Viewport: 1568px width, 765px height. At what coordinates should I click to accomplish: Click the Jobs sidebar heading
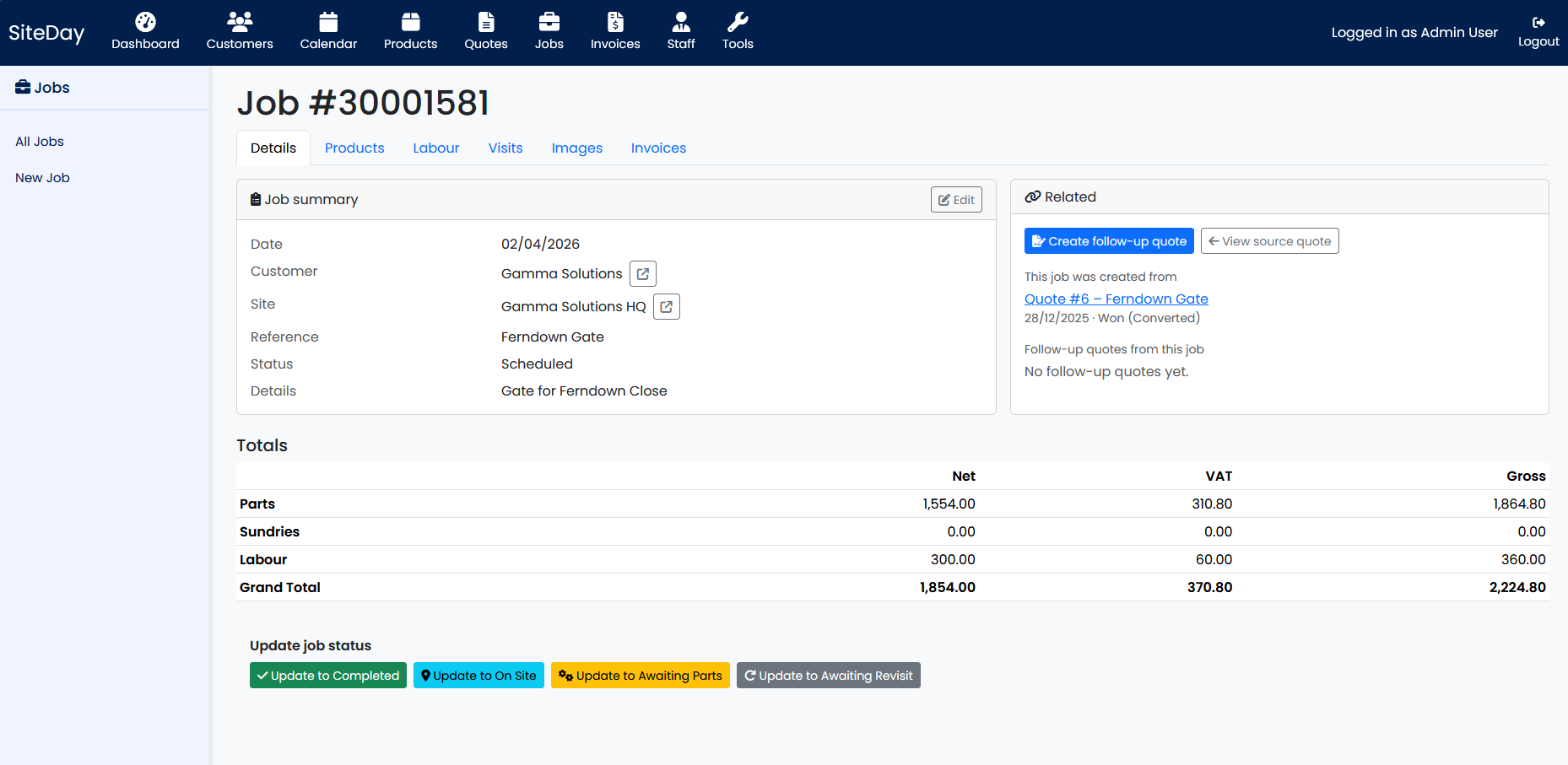click(42, 88)
